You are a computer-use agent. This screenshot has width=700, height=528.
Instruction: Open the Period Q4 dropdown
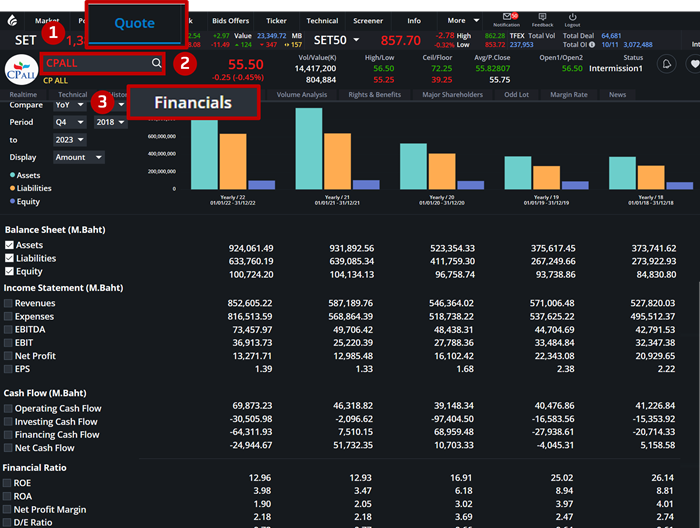pyautogui.click(x=69, y=122)
